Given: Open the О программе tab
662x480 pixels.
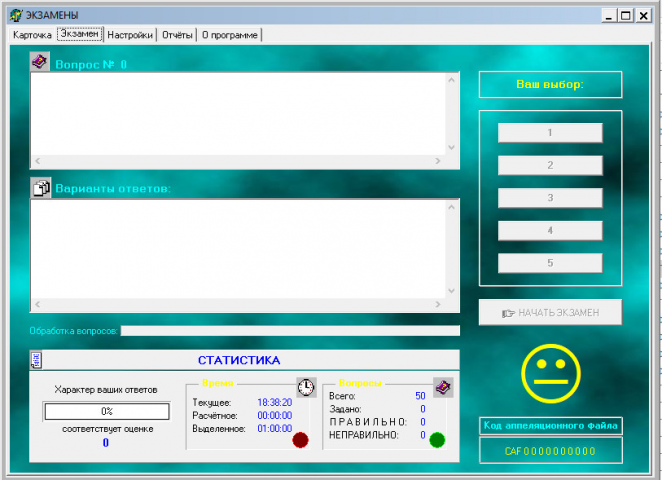Looking at the screenshot, I should [230, 35].
